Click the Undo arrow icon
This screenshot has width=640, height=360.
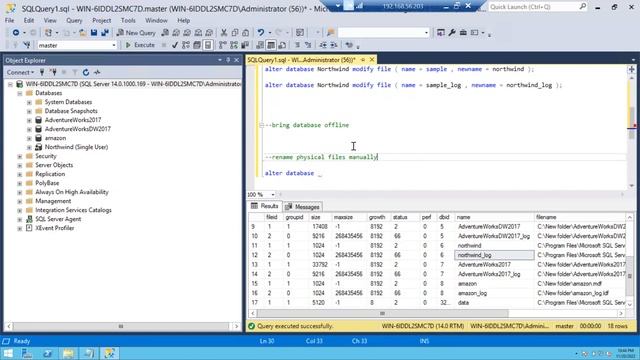tap(260, 33)
